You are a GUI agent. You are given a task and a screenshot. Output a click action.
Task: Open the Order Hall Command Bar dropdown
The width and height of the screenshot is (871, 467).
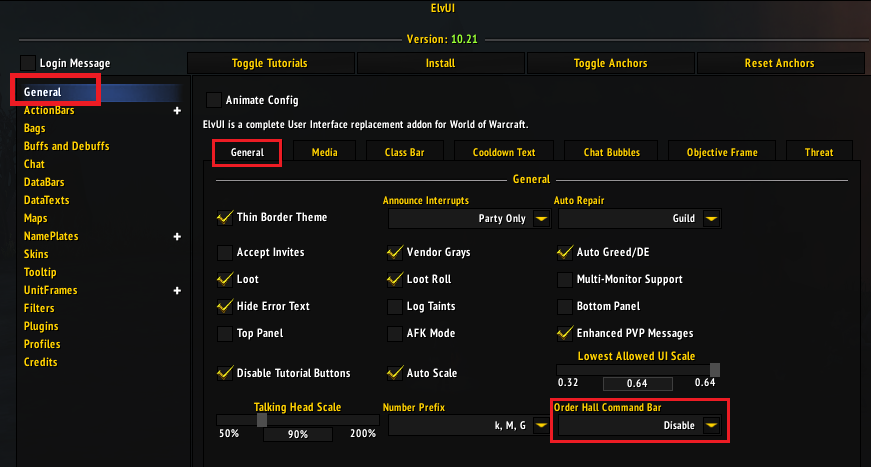click(x=640, y=425)
